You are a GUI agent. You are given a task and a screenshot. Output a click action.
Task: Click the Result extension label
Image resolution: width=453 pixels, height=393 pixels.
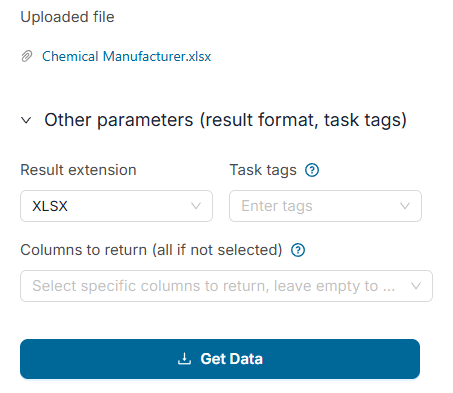click(x=78, y=170)
